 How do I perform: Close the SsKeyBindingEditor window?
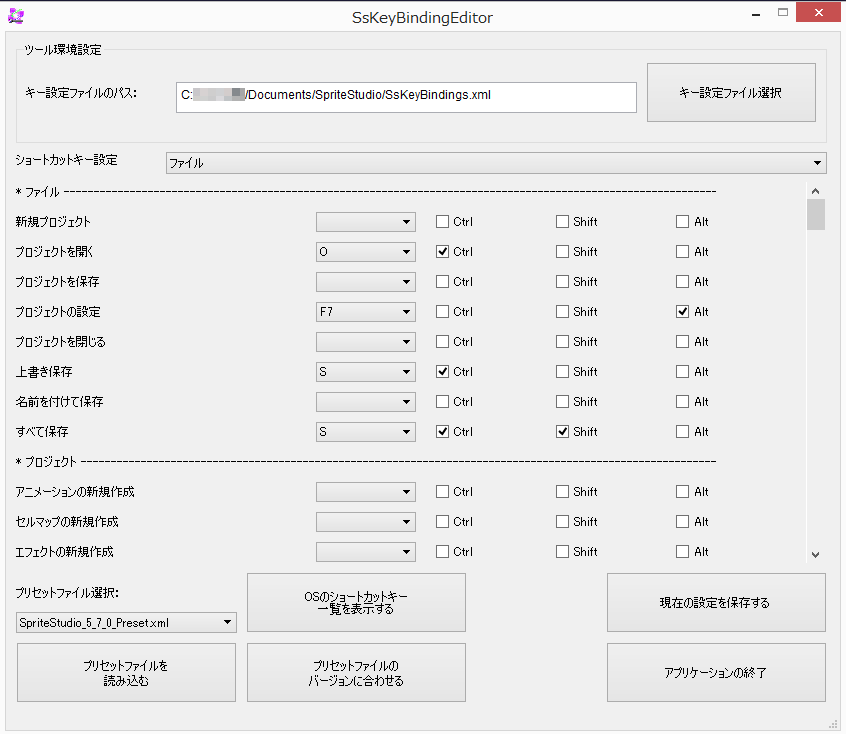click(818, 13)
